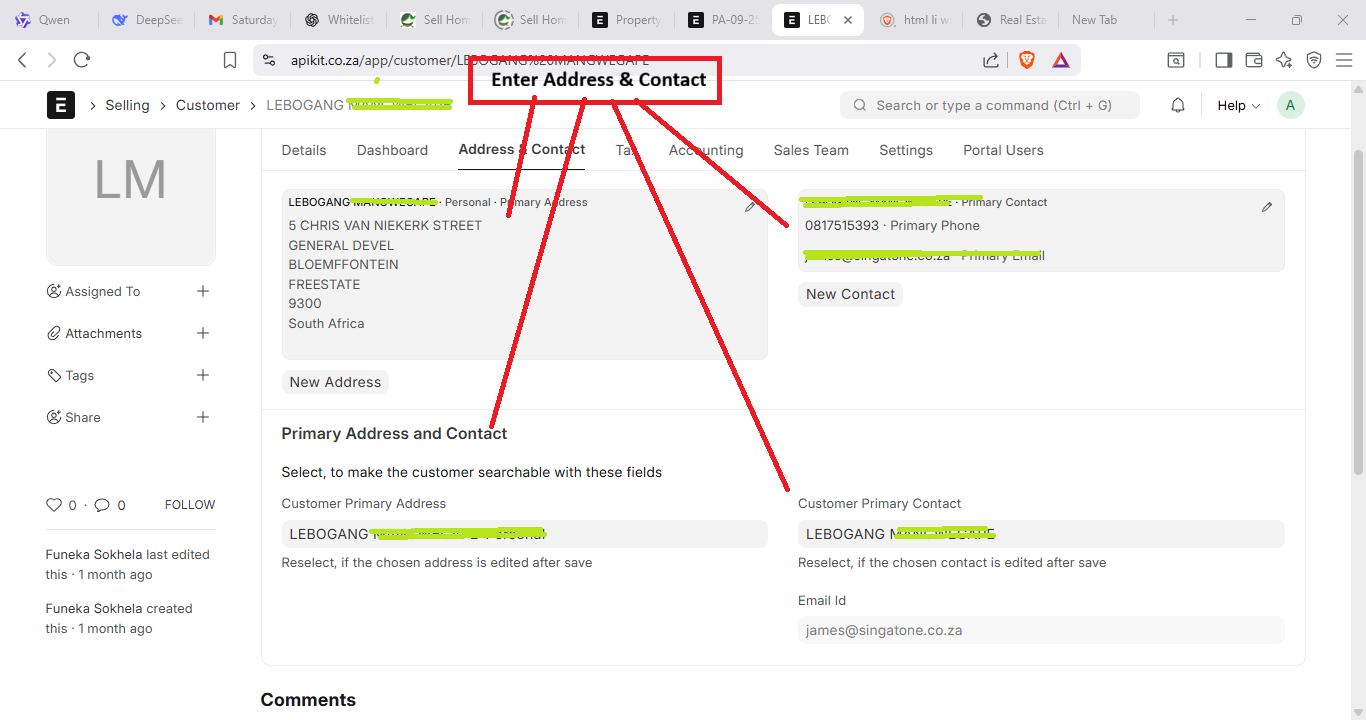Open the Sales Team tab
Viewport: 1366px width, 720px height.
(x=811, y=150)
